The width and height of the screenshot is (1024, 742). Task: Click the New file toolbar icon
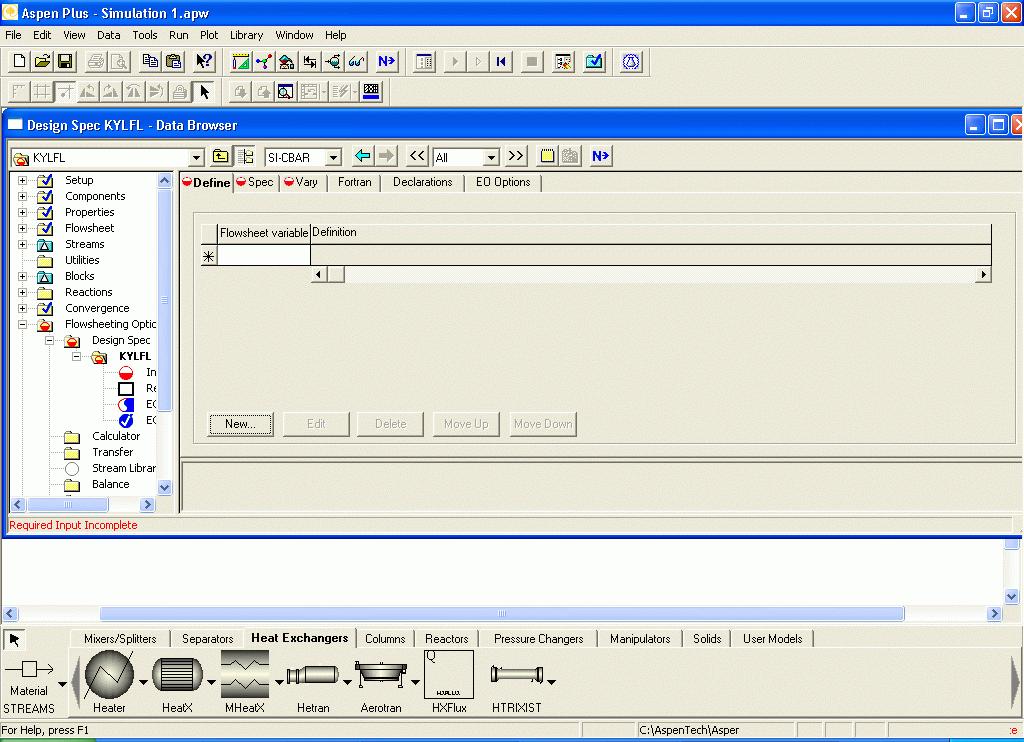pyautogui.click(x=19, y=61)
